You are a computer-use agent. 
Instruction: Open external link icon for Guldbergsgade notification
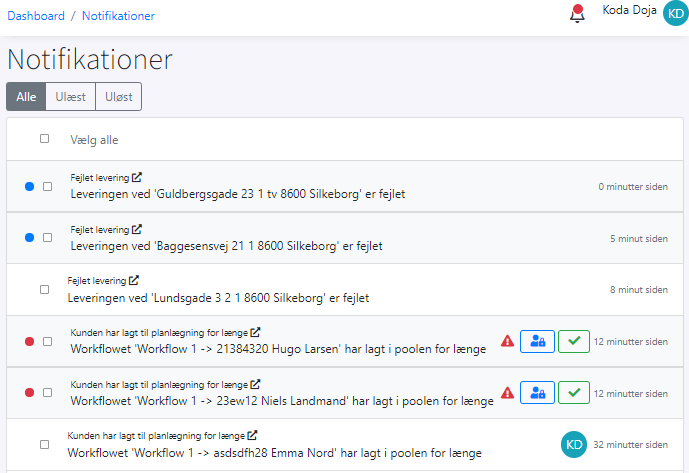[137, 177]
